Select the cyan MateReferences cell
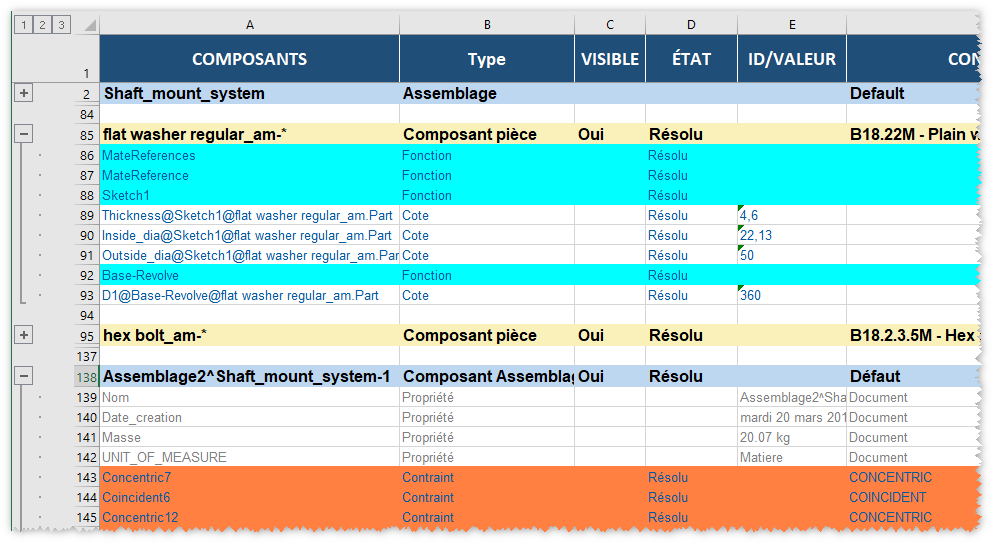Screen dimensions: 999x549 pyautogui.click(x=249, y=155)
